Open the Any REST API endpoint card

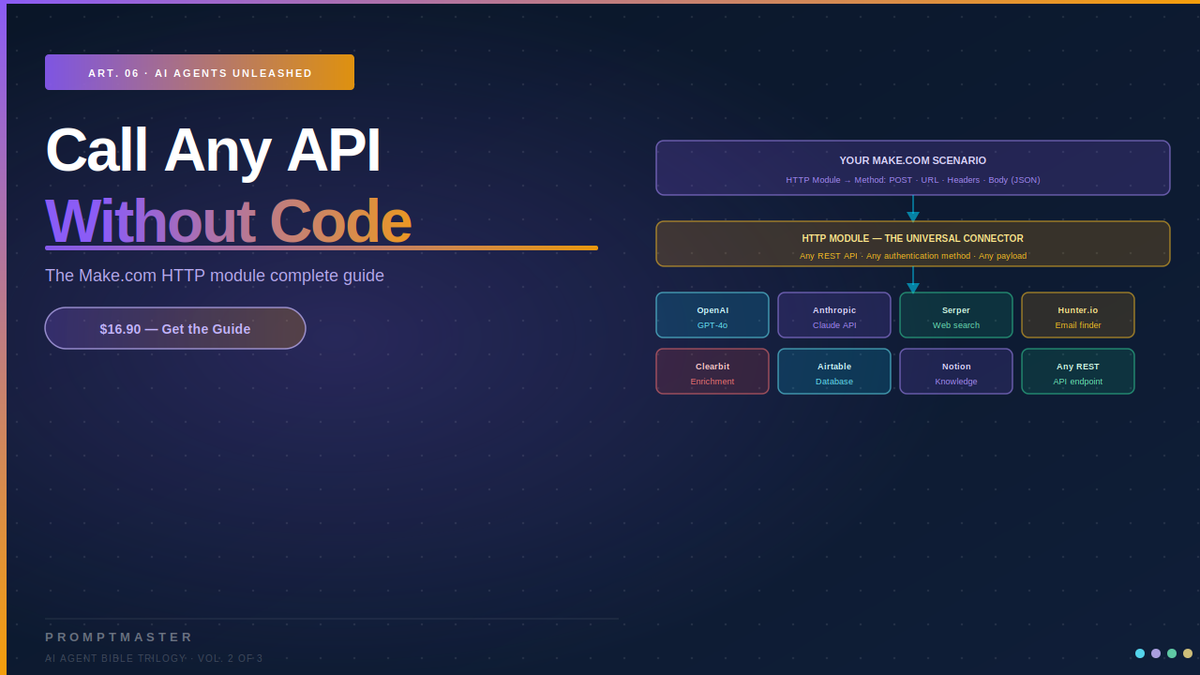(1078, 371)
